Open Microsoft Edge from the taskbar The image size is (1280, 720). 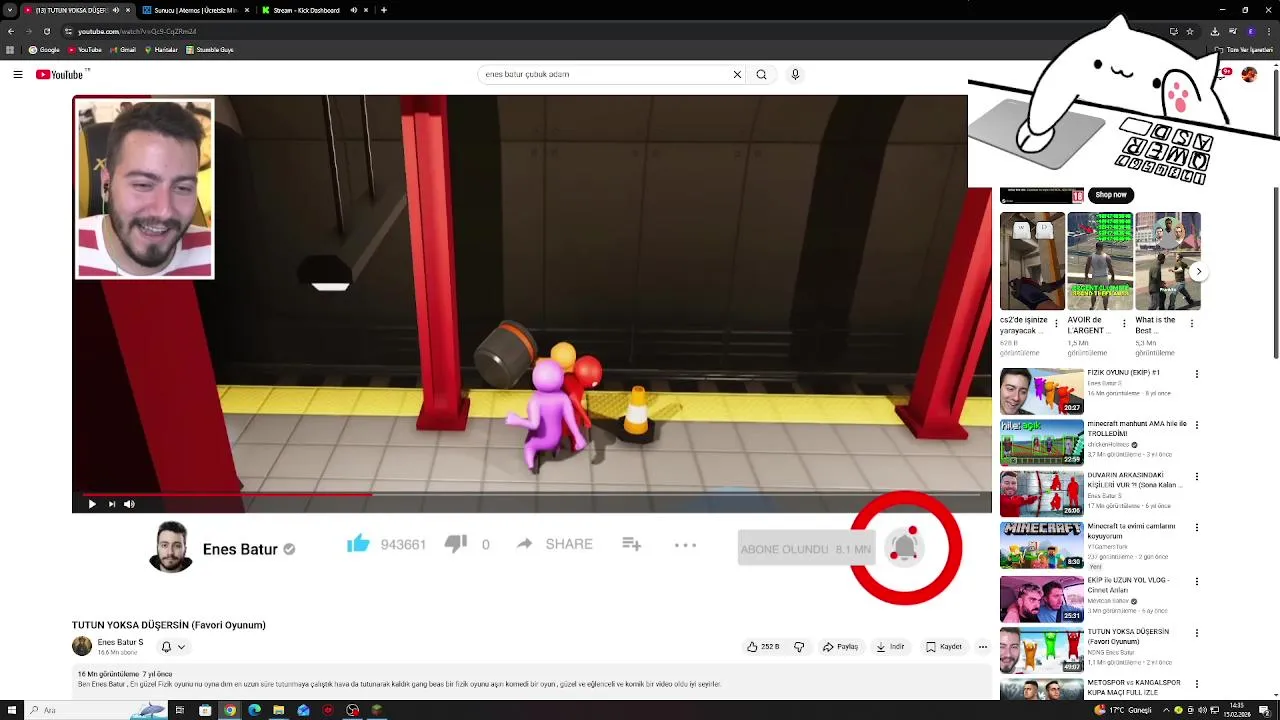coord(254,710)
